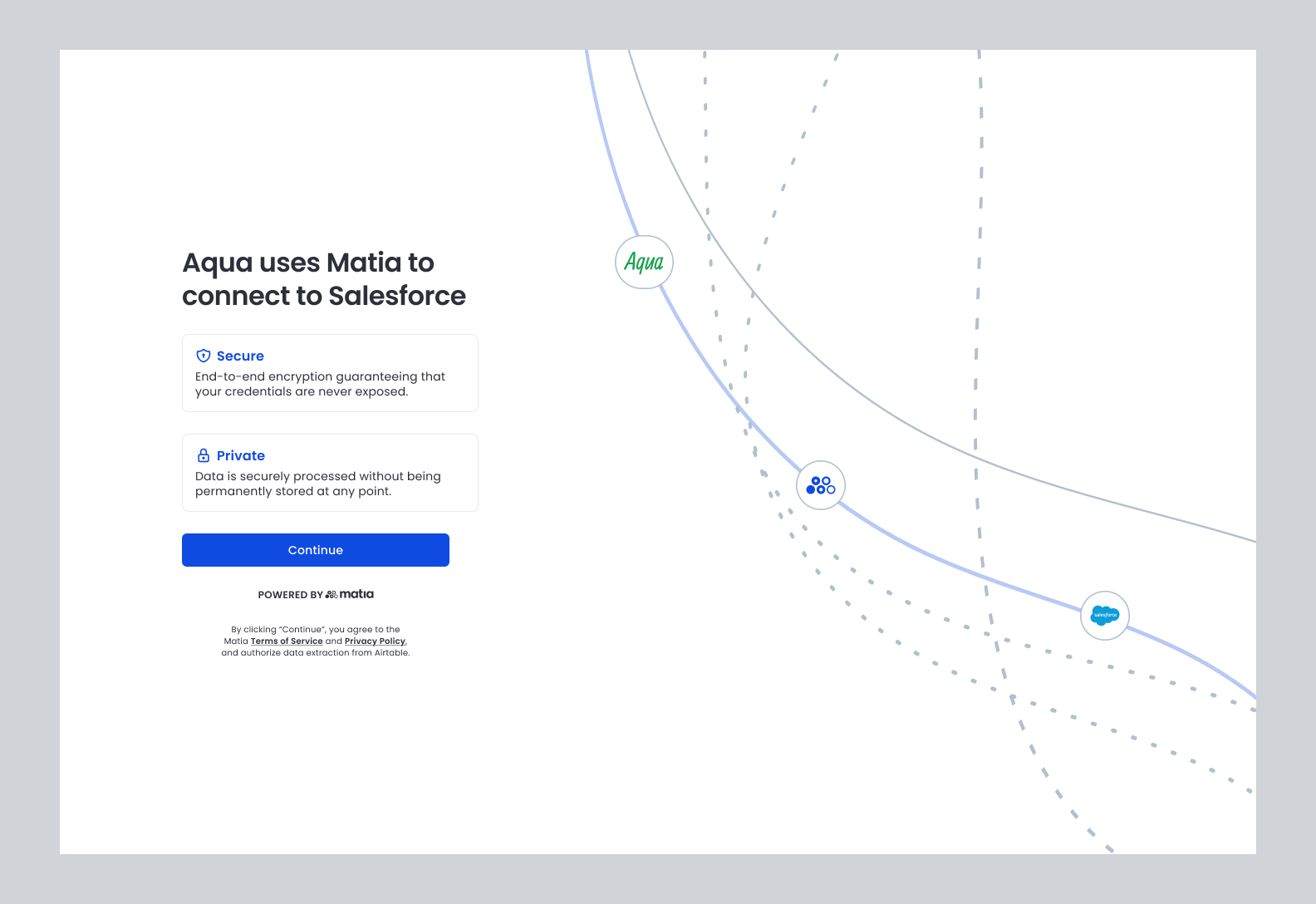Viewport: 1316px width, 904px height.
Task: Click the small Matia logo next to Powered By
Action: click(350, 594)
